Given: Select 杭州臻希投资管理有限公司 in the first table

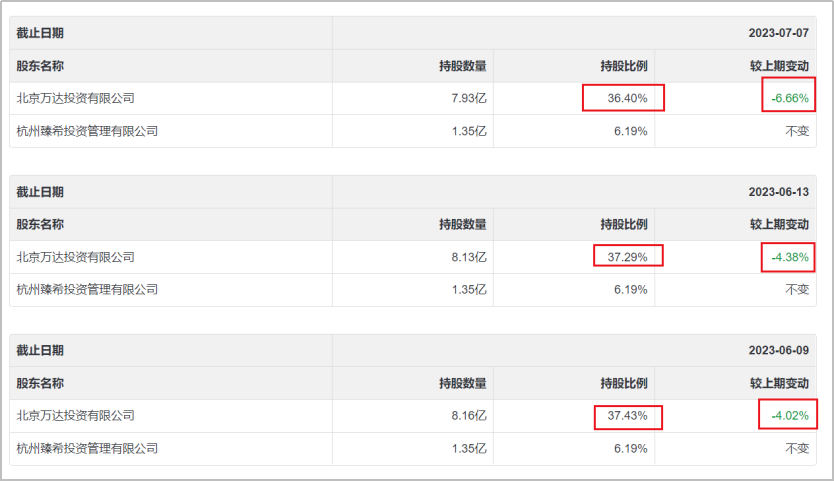Looking at the screenshot, I should click(87, 131).
